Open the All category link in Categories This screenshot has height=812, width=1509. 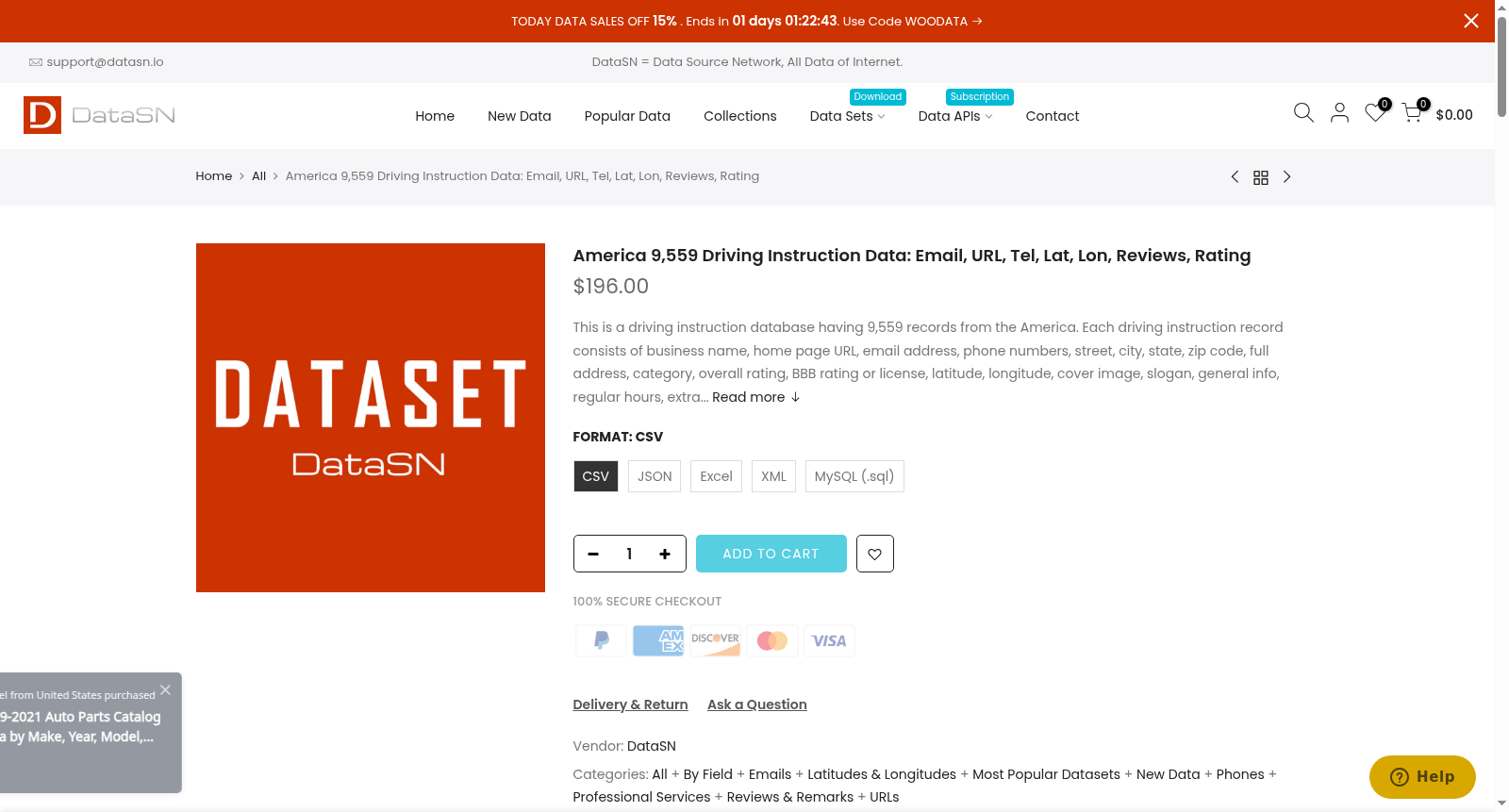tap(660, 774)
